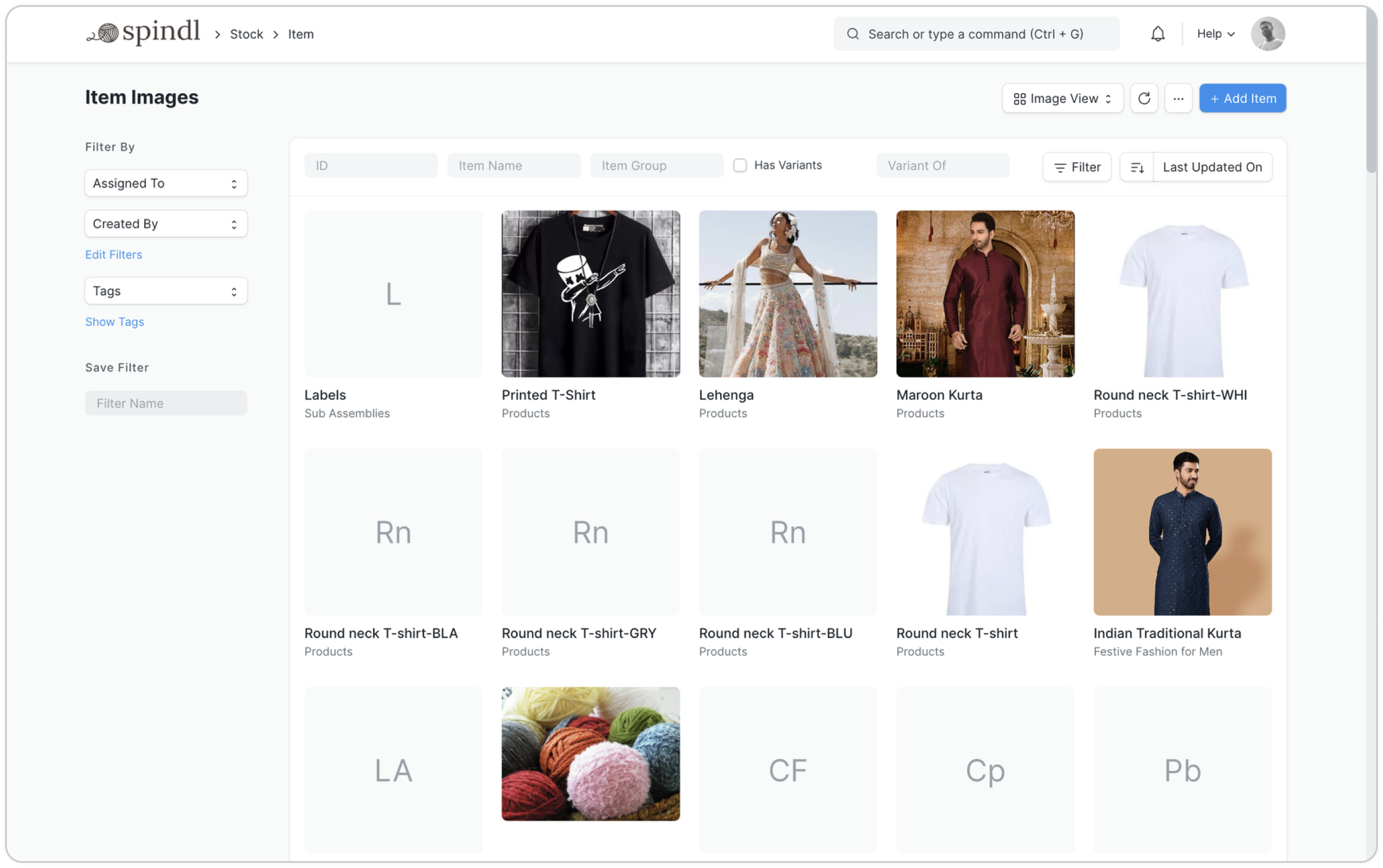Open the Filter button
The image size is (1383, 868).
[x=1076, y=167]
